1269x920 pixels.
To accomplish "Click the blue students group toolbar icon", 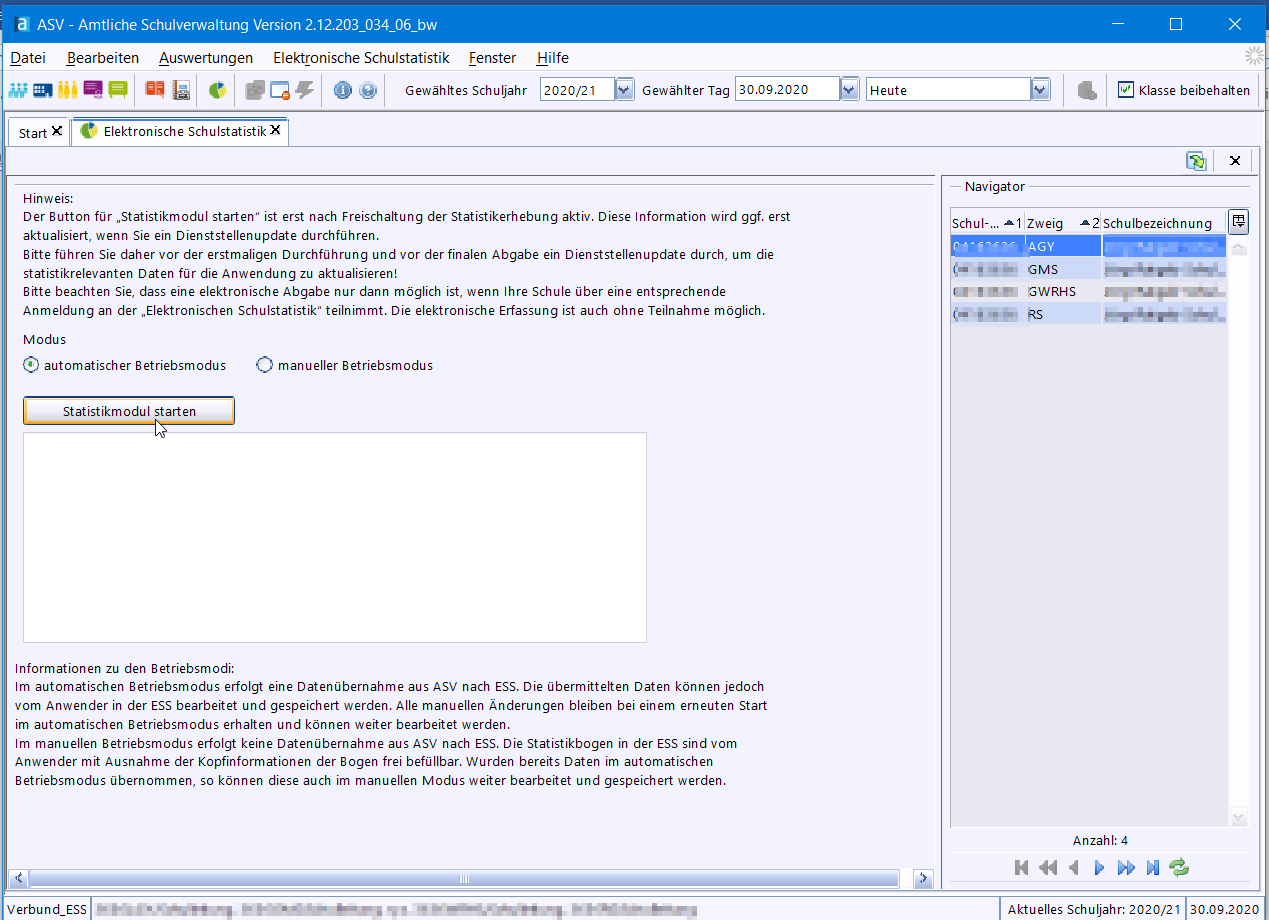I will (18, 90).
